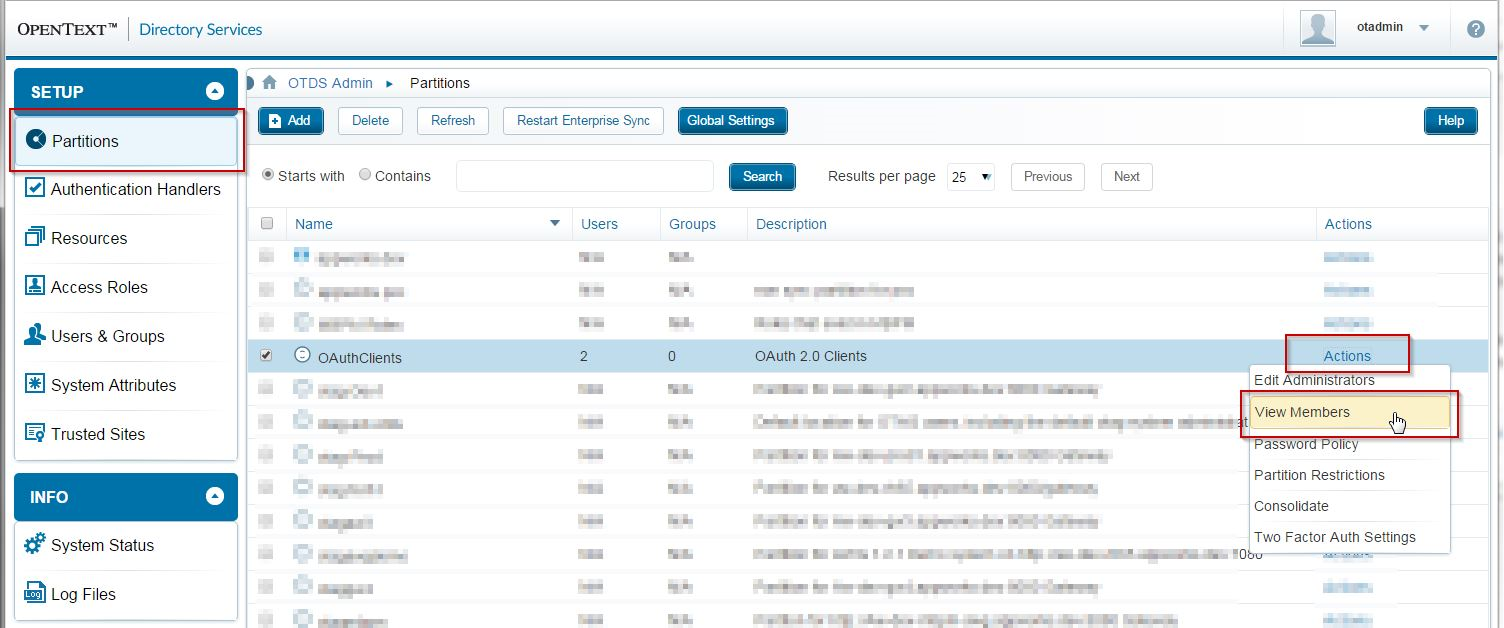Open Resources using its stacked-windows icon

[x=35, y=237]
